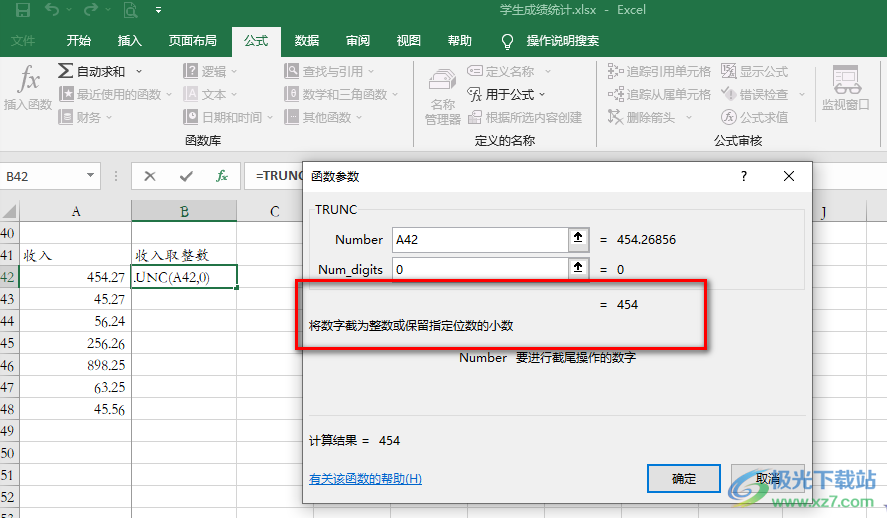The width and height of the screenshot is (887, 518).
Task: Click the dialog help question mark
Action: pos(743,176)
